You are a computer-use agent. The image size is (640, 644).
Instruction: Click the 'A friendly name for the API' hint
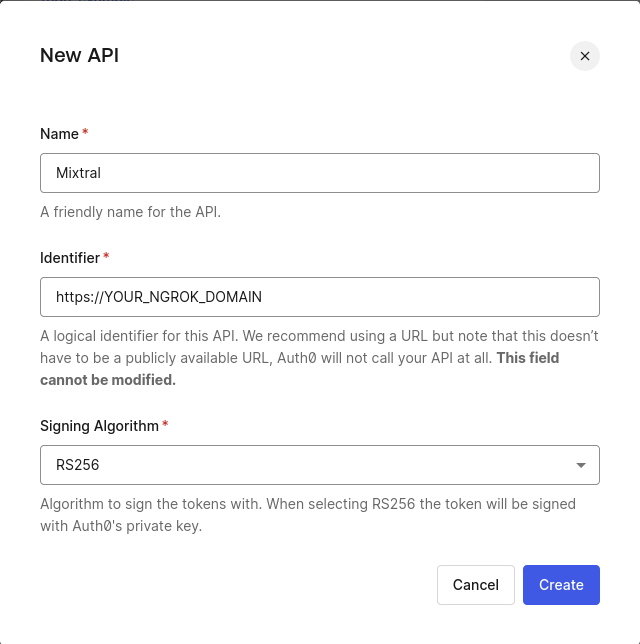(130, 212)
